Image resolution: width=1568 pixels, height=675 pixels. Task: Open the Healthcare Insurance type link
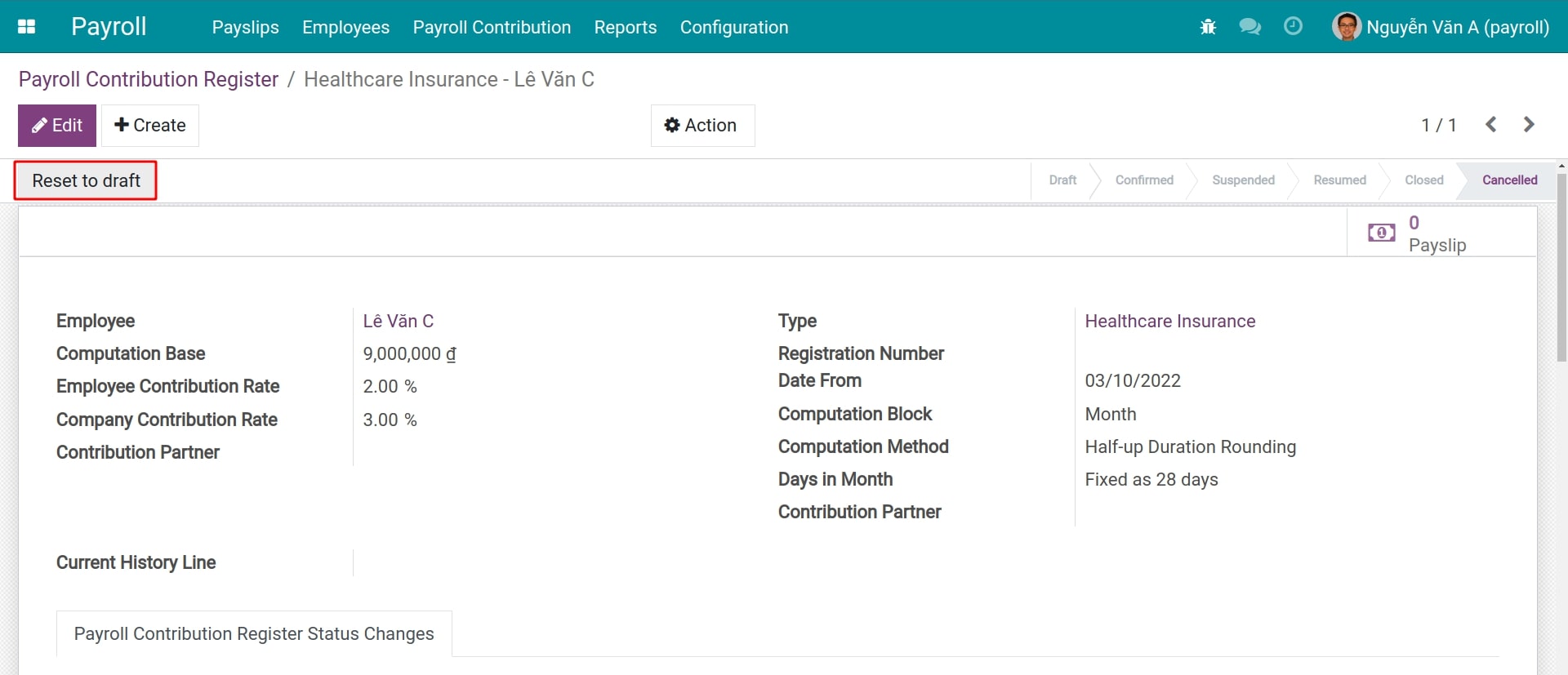[x=1169, y=322]
